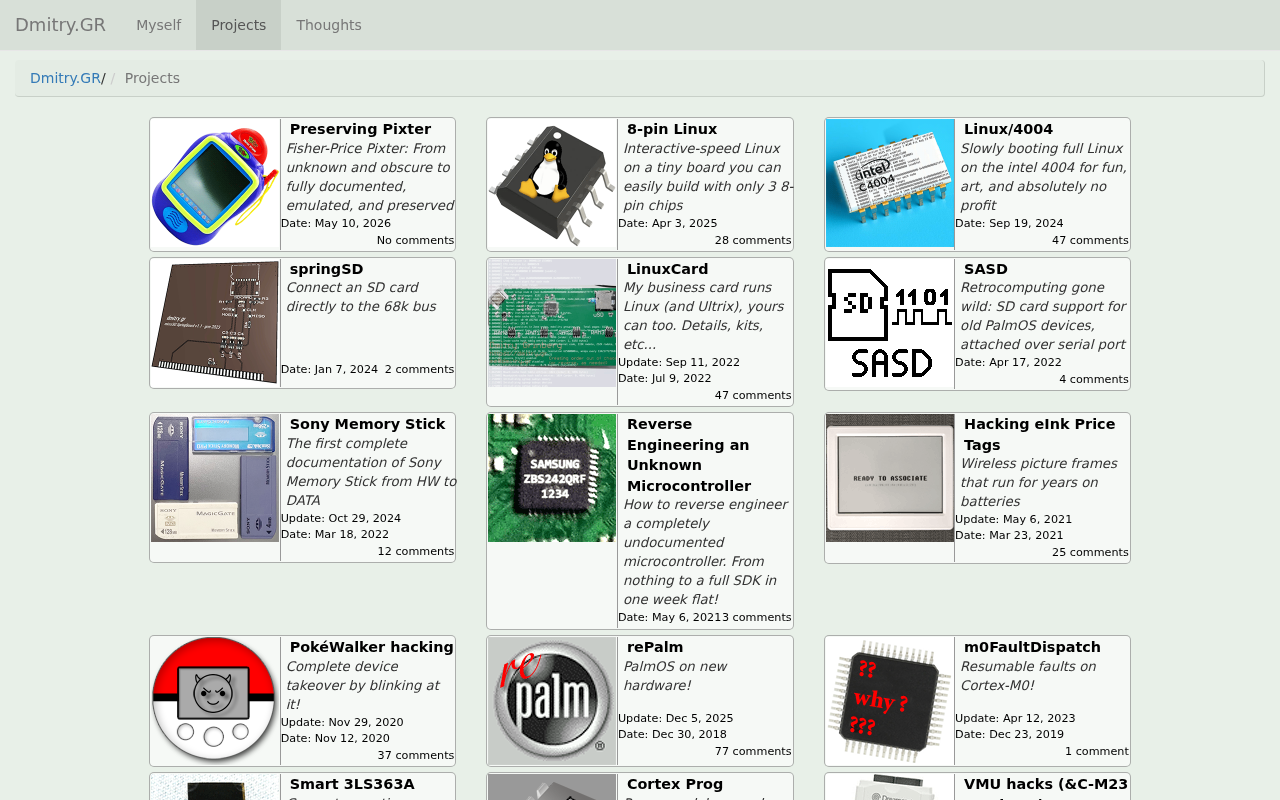Viewport: 1280px width, 800px height.
Task: Click 'Update: Apr 12, 2023' text
Action: click(1015, 718)
